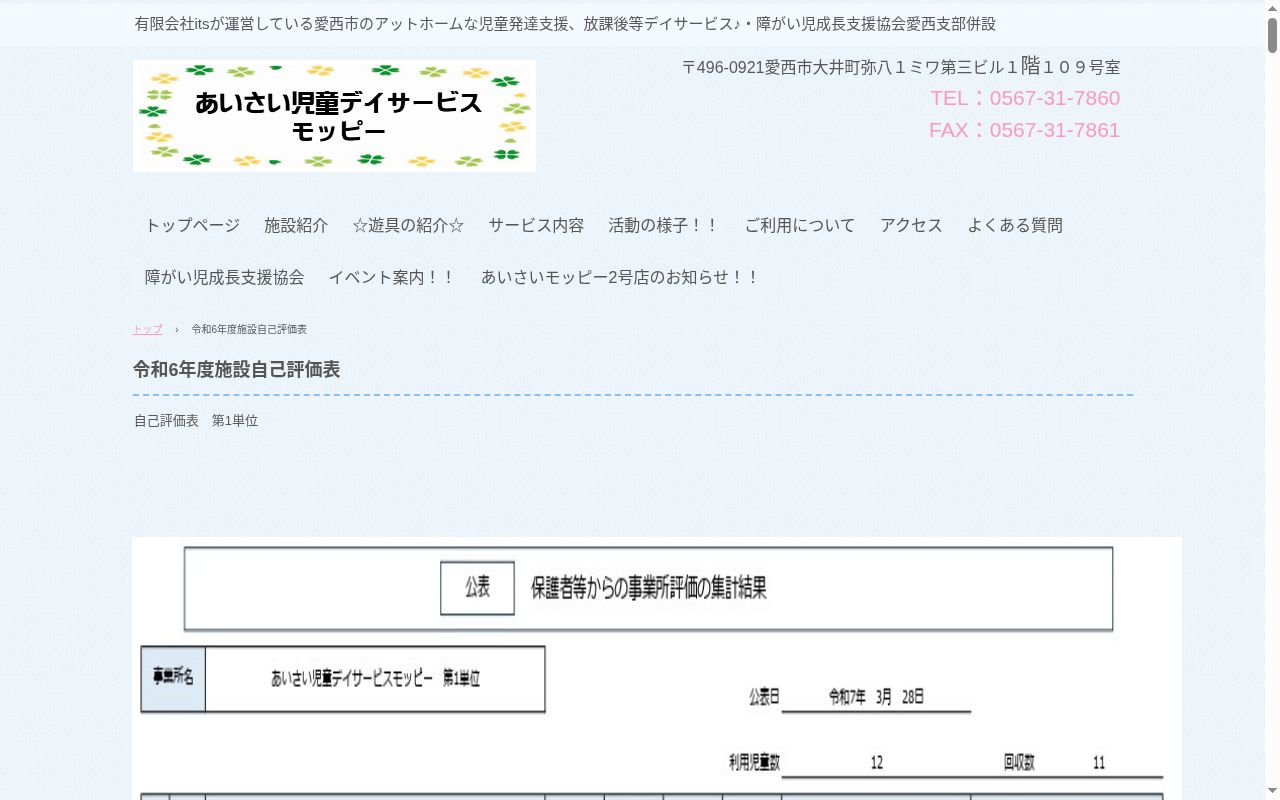
Task: Click the トップ breadcrumb link
Action: click(147, 330)
